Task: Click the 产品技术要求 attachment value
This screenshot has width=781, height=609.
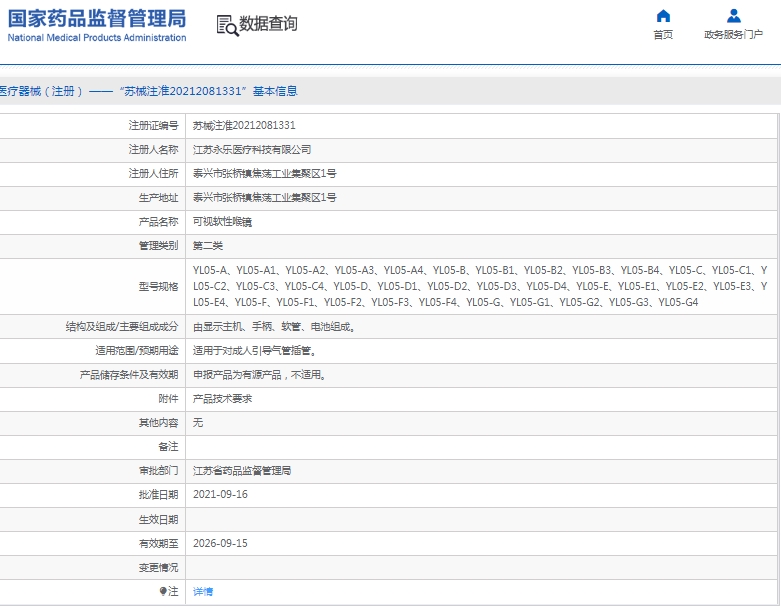Action: [222, 398]
